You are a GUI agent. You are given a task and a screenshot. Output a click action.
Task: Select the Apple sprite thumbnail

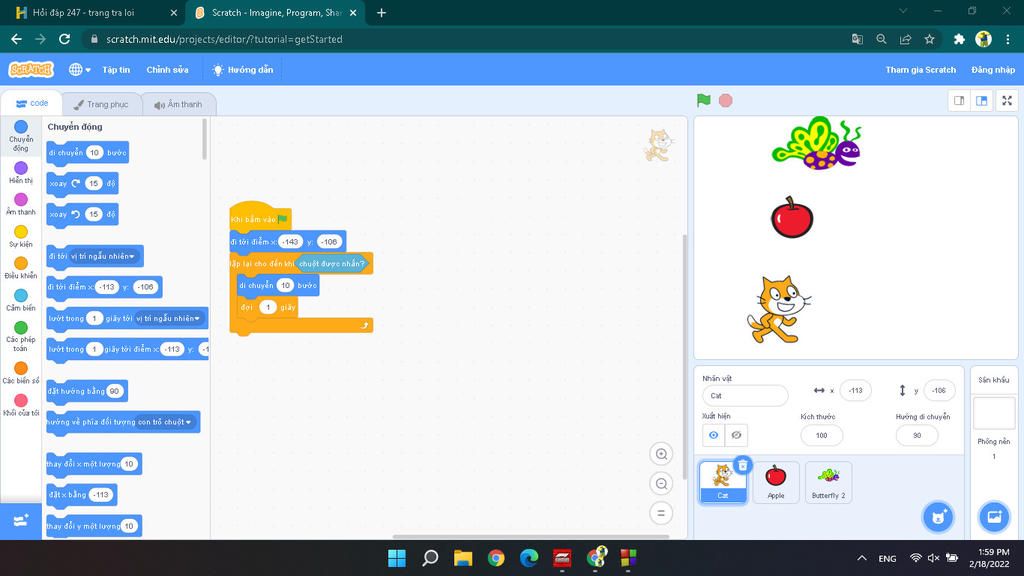(x=776, y=482)
